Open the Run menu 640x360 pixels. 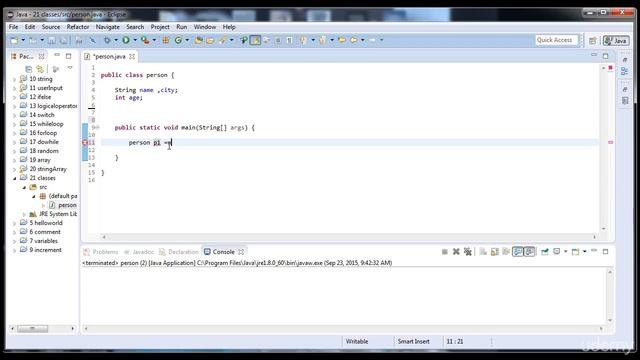[182, 27]
